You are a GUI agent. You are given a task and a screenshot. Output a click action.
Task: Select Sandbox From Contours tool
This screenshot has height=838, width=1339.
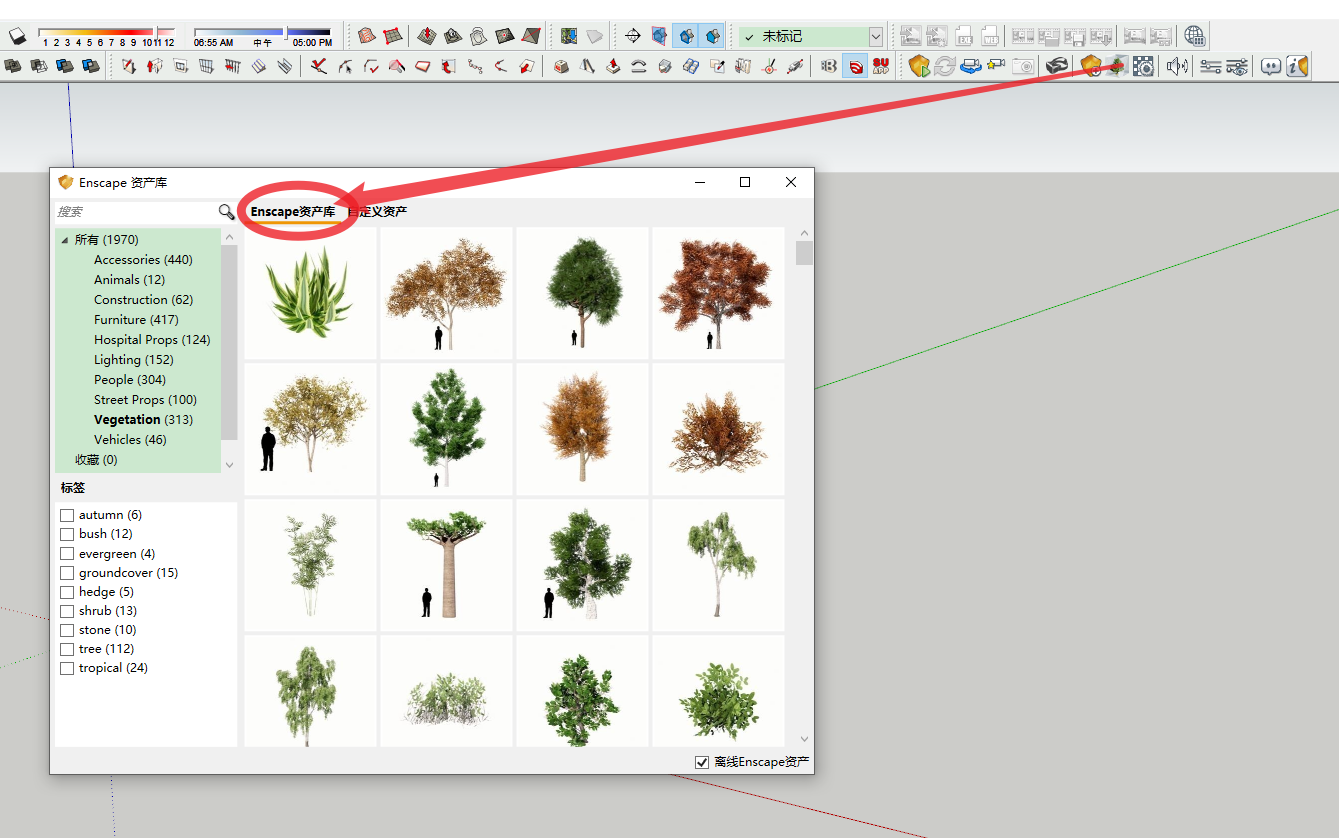[367, 36]
